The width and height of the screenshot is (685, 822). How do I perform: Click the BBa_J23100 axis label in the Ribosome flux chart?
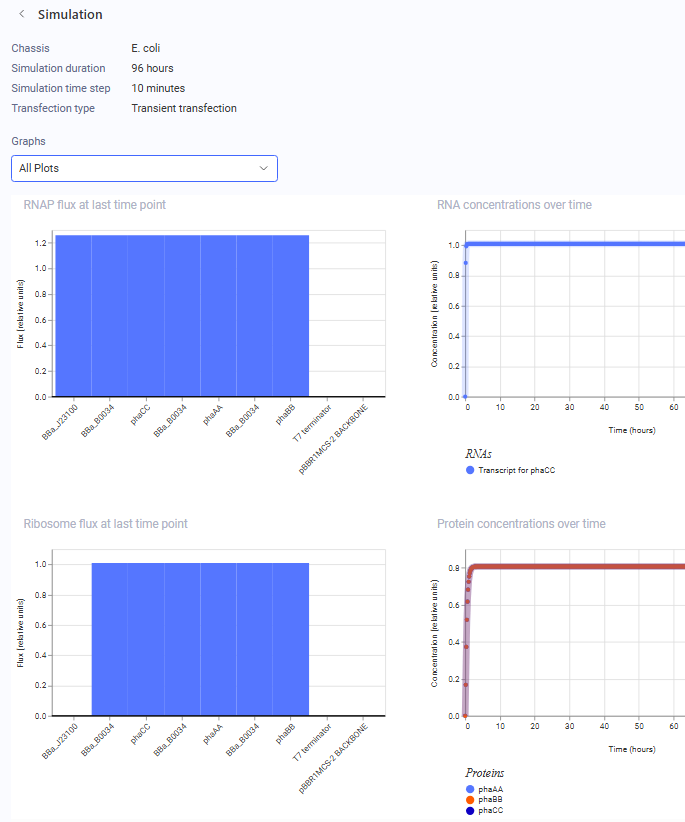pyautogui.click(x=60, y=741)
